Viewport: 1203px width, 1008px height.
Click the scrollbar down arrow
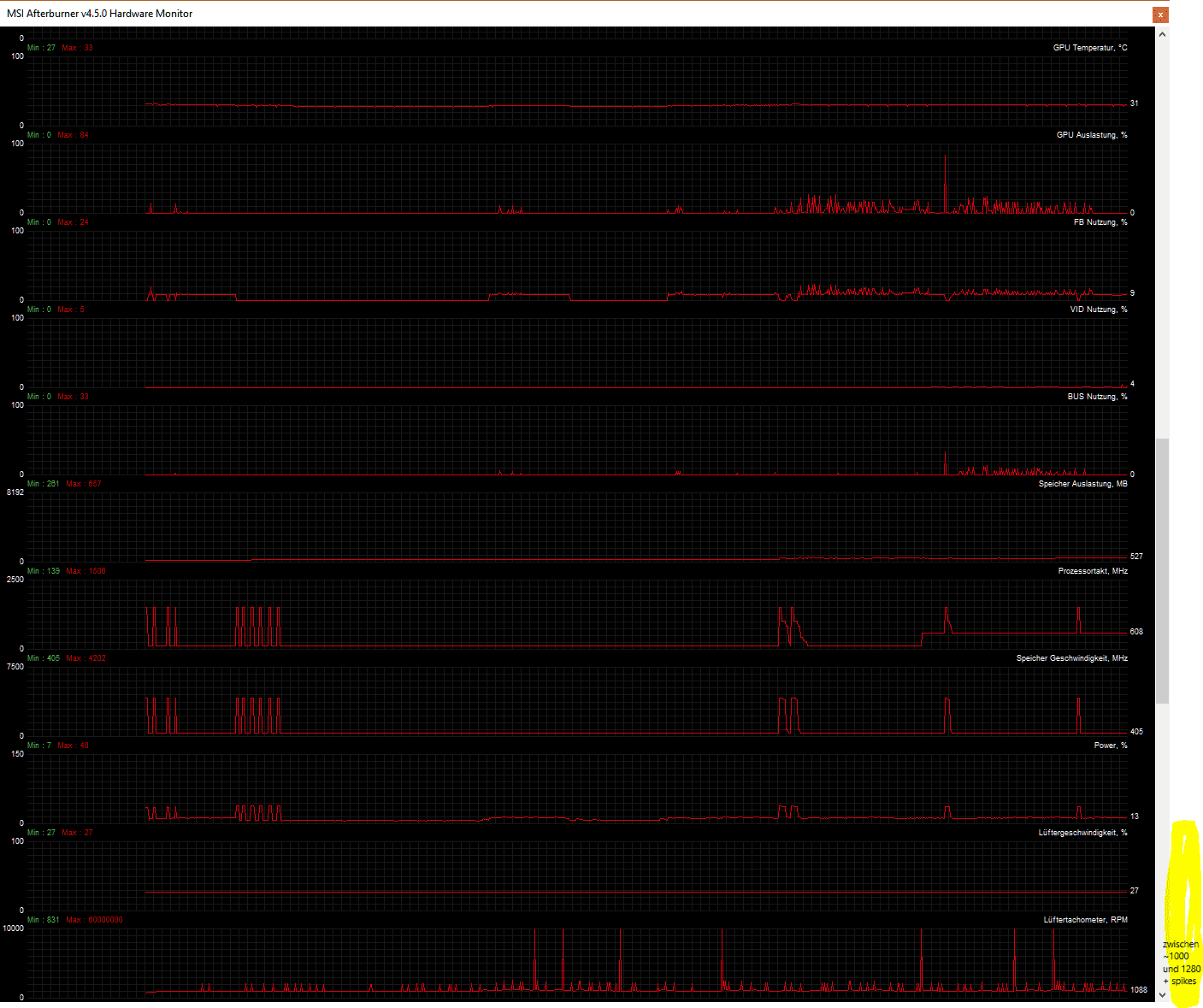1162,994
